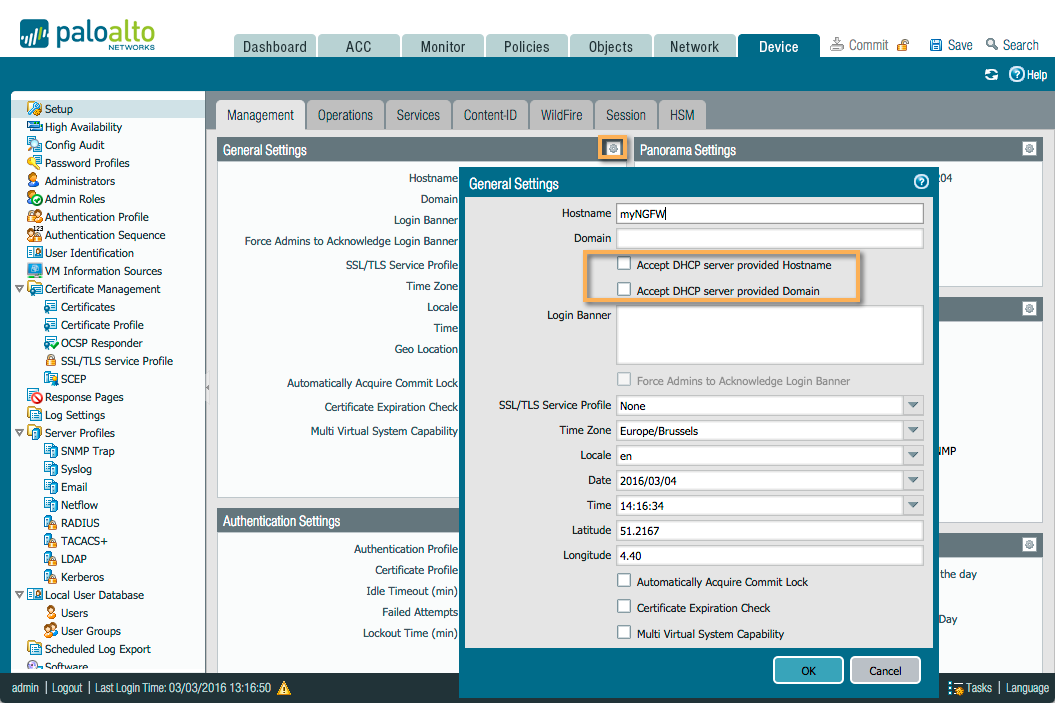Viewport: 1055px width, 705px height.
Task: Click the help icon in General Settings dialog
Action: (x=921, y=182)
